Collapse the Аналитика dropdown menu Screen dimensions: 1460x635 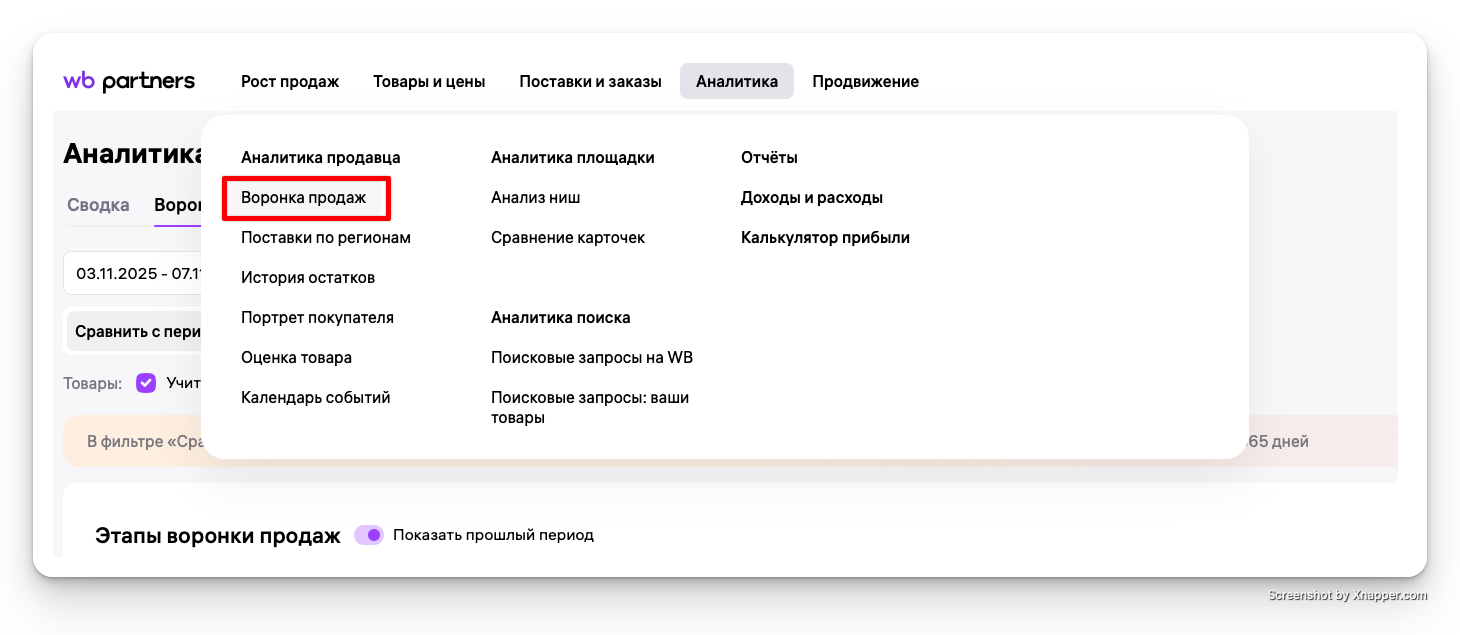coord(737,82)
